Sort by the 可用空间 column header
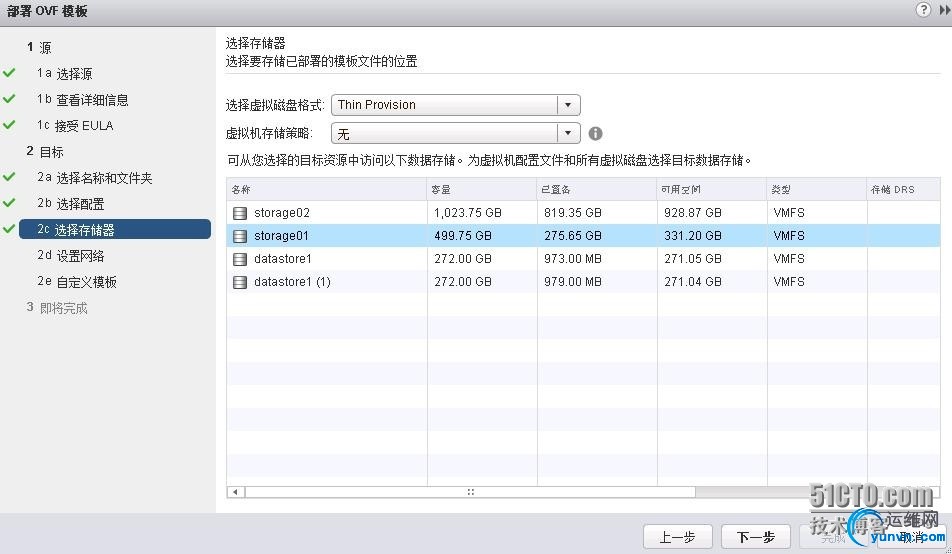The height and width of the screenshot is (554, 952). pos(712,190)
